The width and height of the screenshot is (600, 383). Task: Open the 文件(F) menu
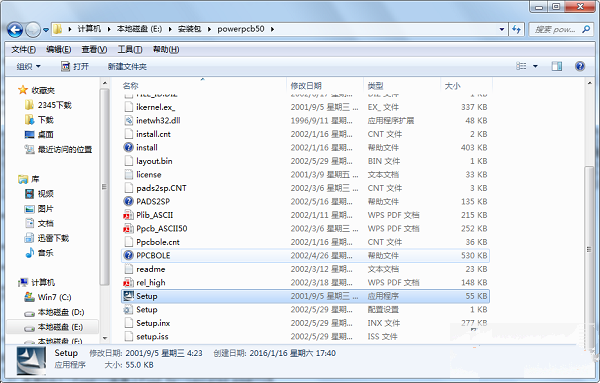[23, 49]
